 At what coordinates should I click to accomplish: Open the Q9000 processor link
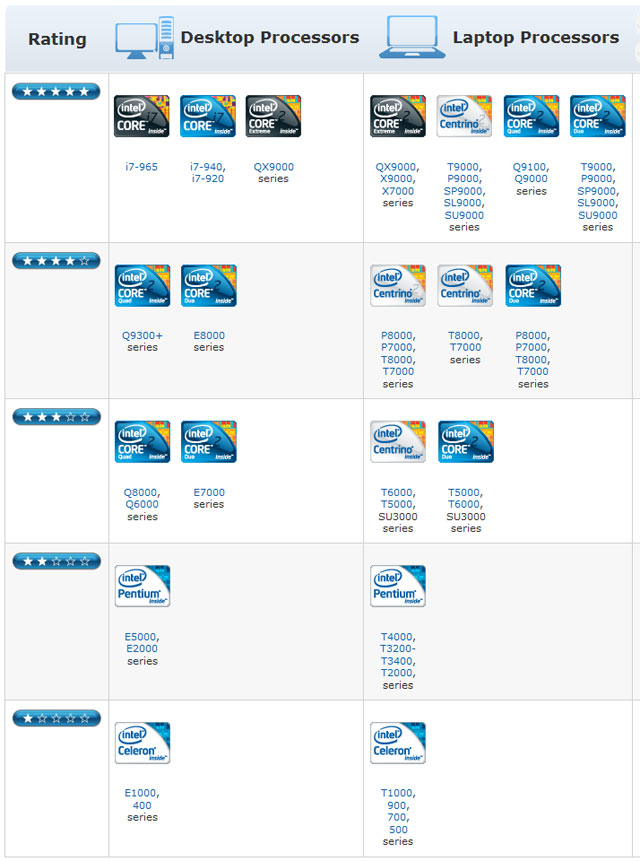531,178
